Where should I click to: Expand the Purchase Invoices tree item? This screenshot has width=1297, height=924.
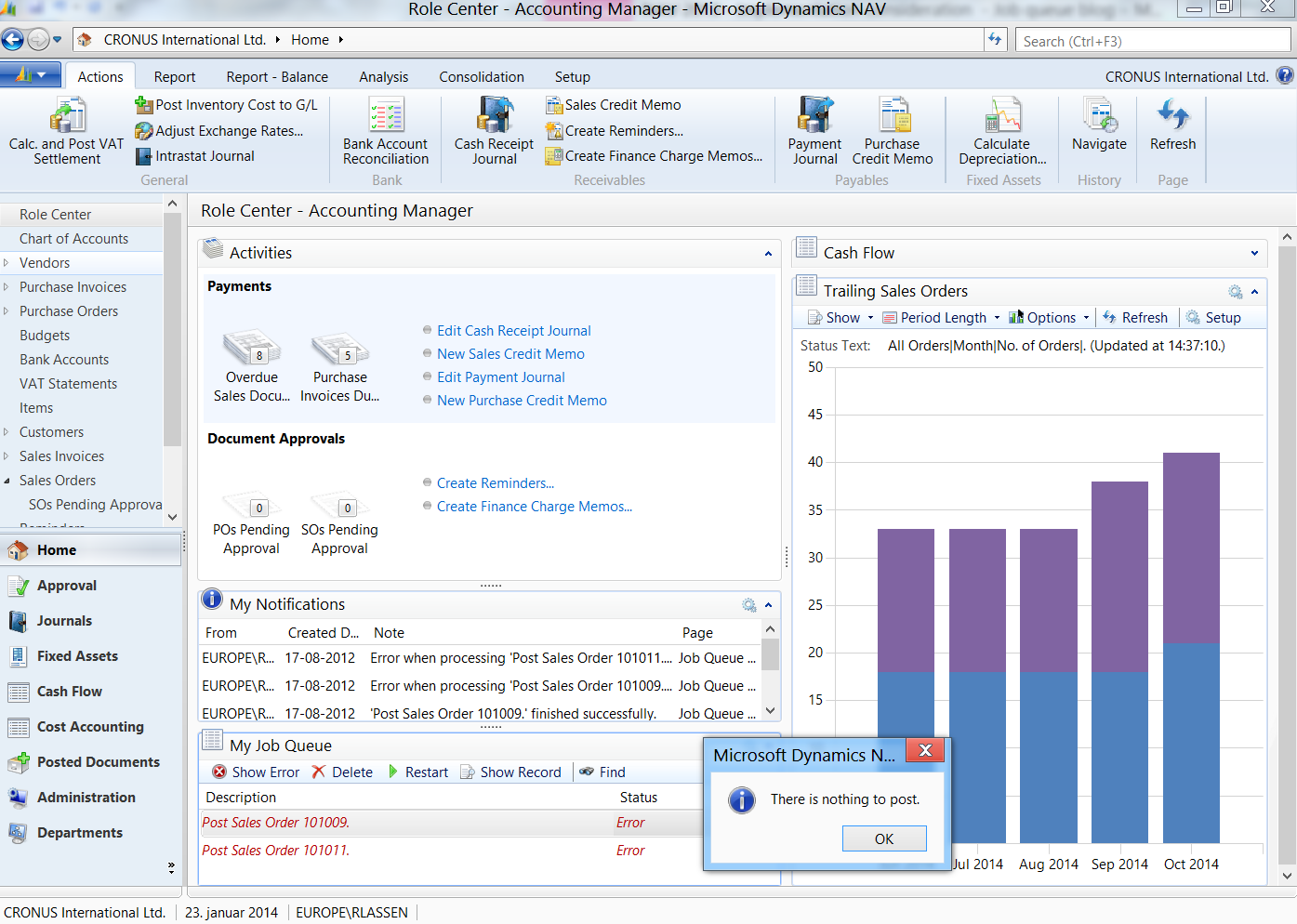(x=7, y=287)
